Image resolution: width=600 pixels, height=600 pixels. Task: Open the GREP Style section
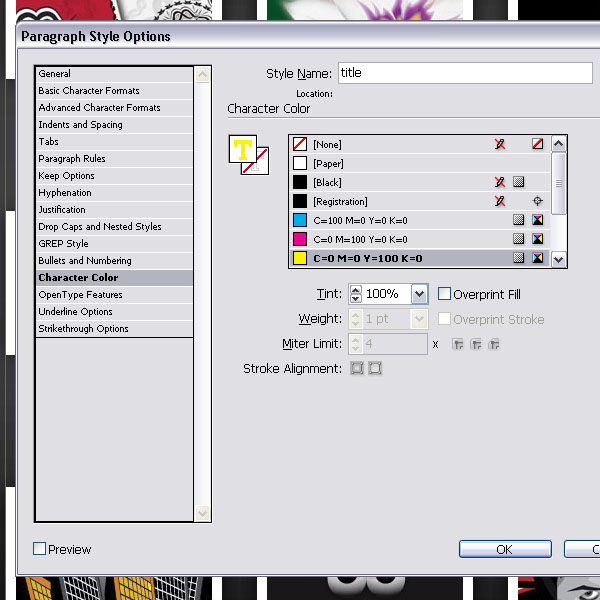(114, 243)
